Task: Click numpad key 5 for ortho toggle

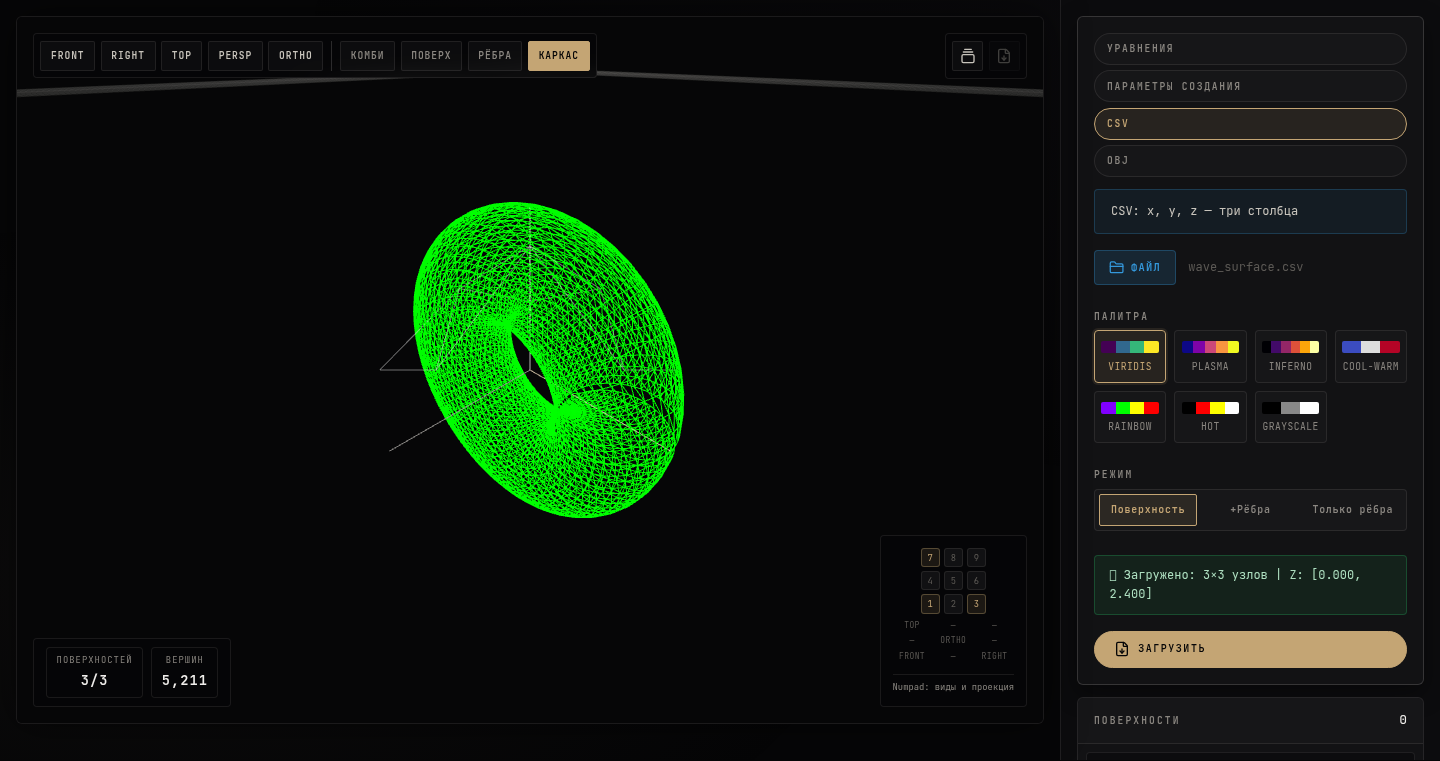Action: tap(953, 581)
